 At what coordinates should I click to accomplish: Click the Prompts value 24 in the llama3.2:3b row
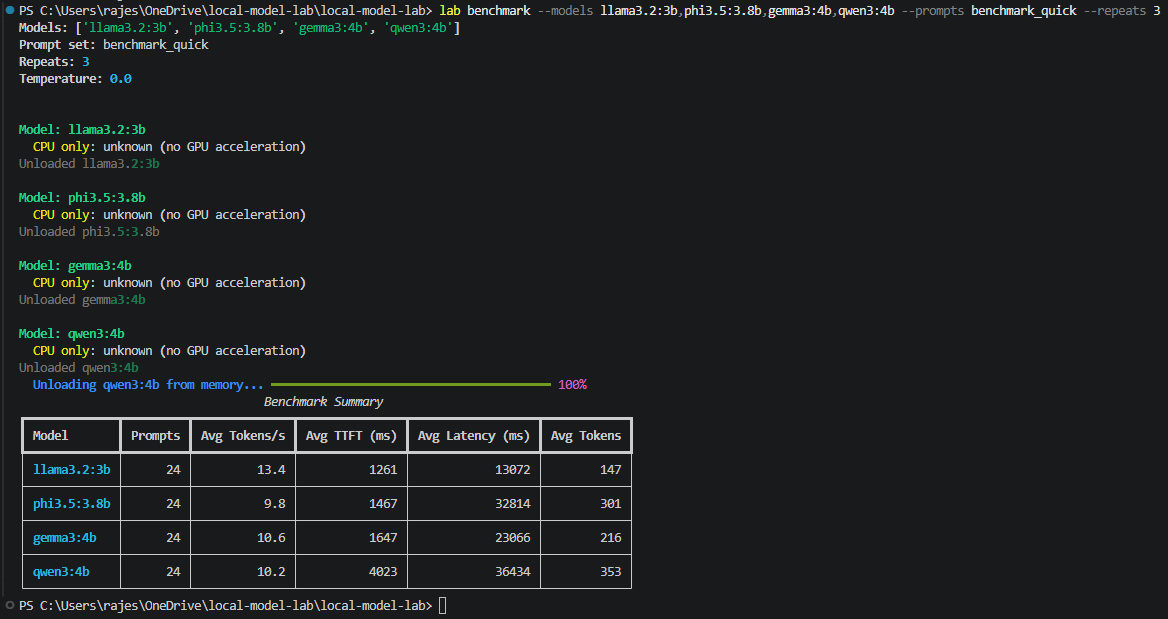click(174, 470)
